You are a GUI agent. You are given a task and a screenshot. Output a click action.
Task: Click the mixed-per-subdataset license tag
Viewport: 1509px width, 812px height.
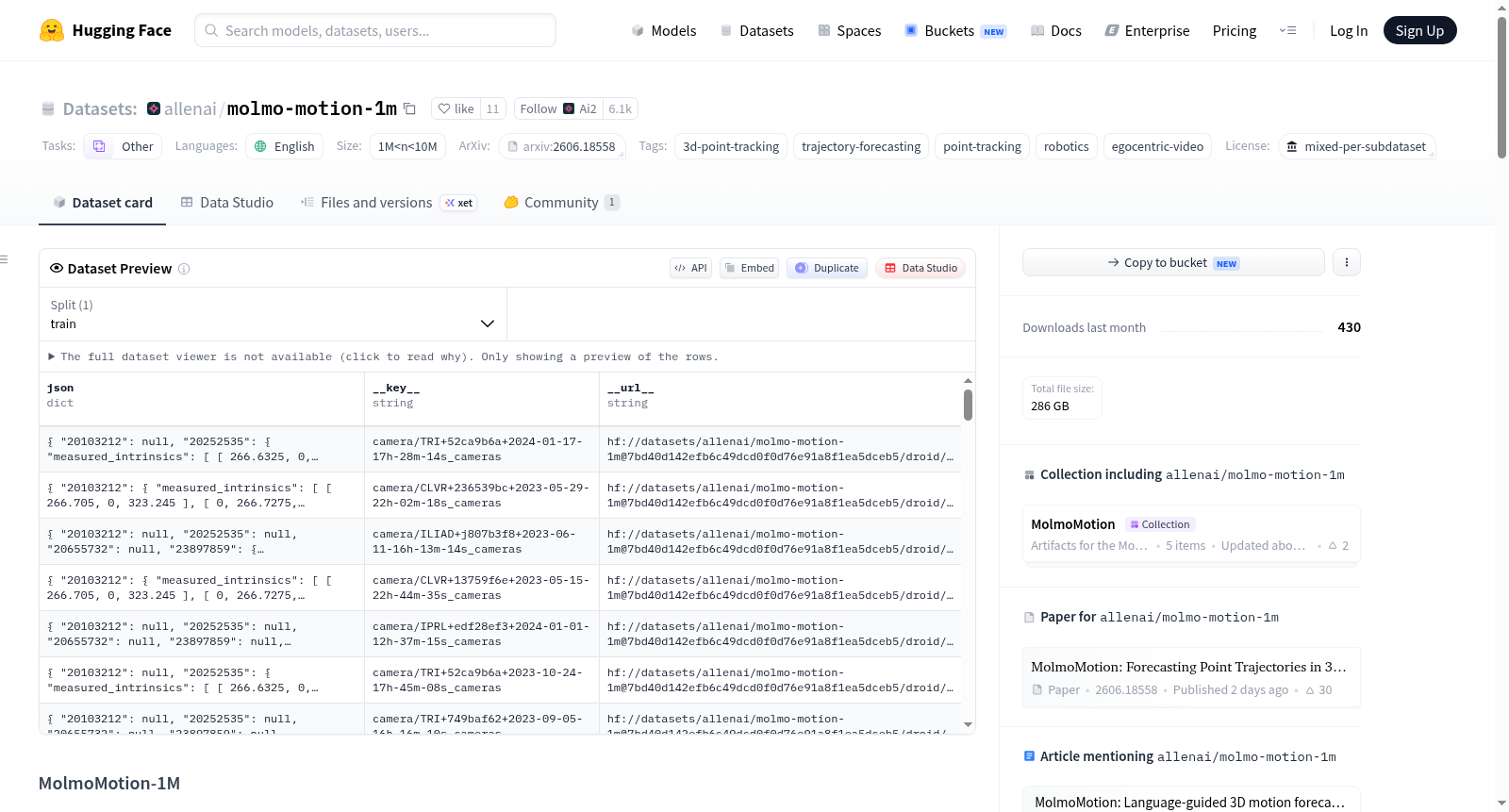tap(1356, 146)
